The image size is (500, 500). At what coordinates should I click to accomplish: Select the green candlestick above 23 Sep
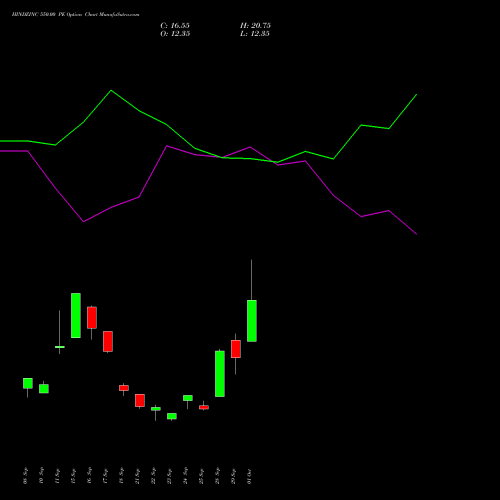172,416
